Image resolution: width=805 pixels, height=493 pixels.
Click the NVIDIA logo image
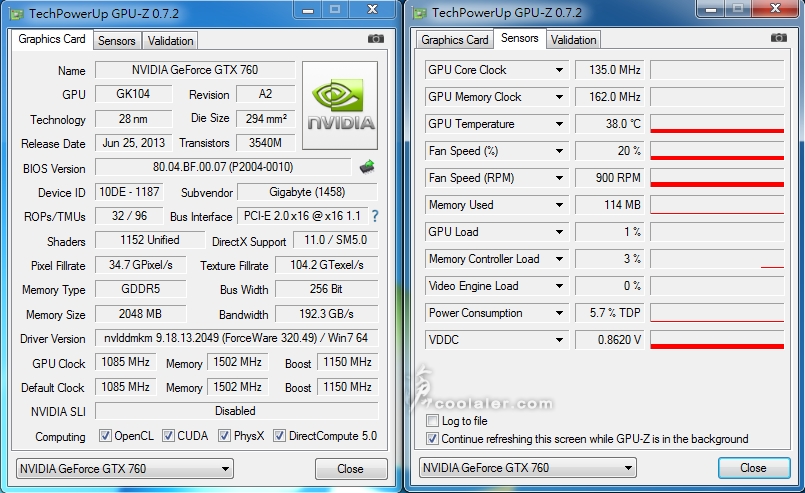(x=340, y=106)
